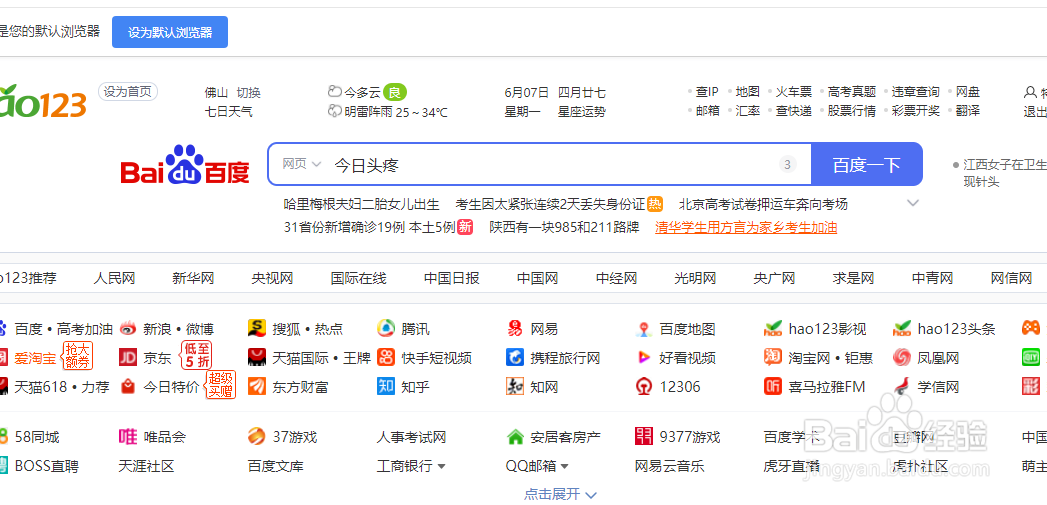The image size is (1047, 505).
Task: Open Sina Weibo eye icon
Action: tap(128, 329)
